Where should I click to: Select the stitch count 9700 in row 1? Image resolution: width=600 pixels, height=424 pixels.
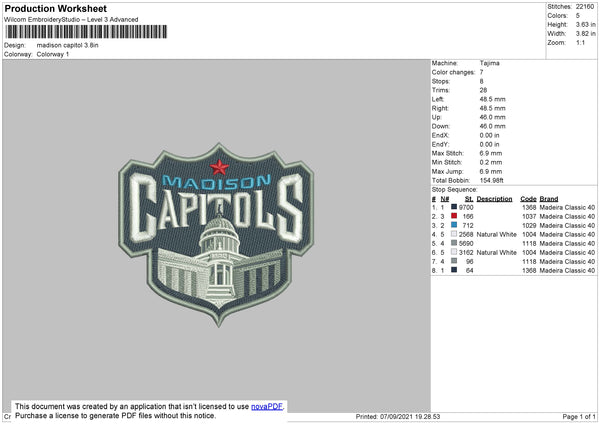[466, 207]
